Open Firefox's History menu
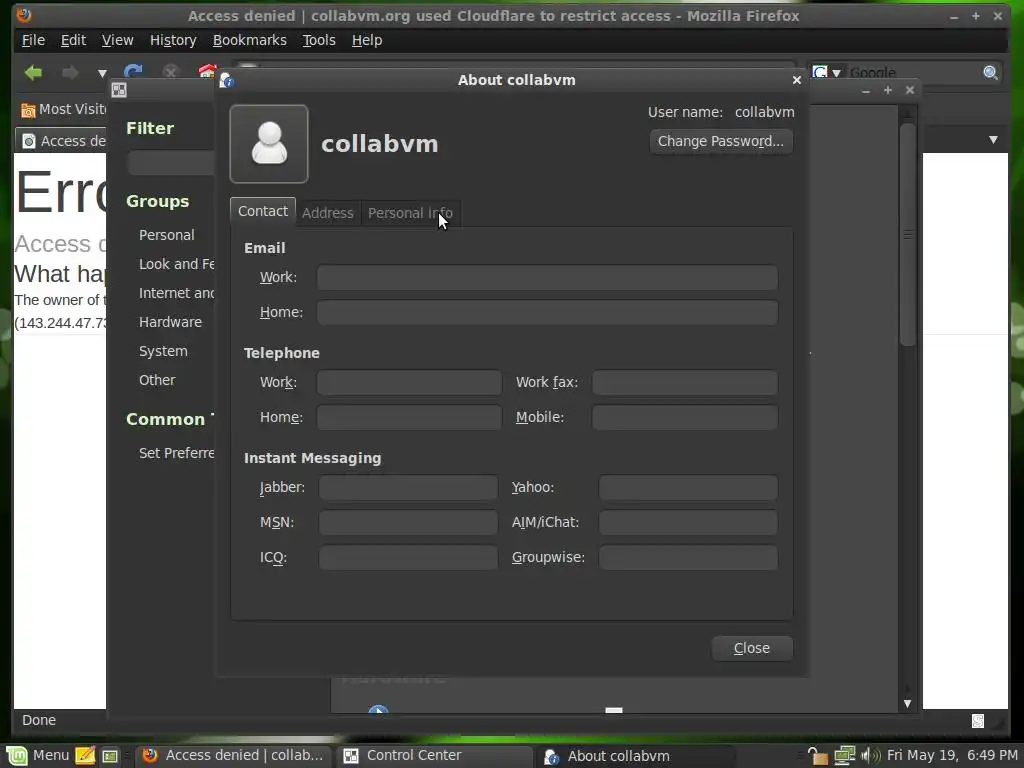The image size is (1024, 768). (173, 40)
